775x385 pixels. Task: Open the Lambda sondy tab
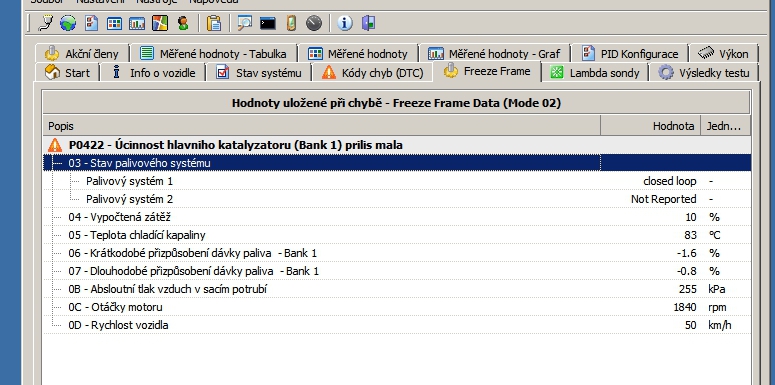click(595, 73)
